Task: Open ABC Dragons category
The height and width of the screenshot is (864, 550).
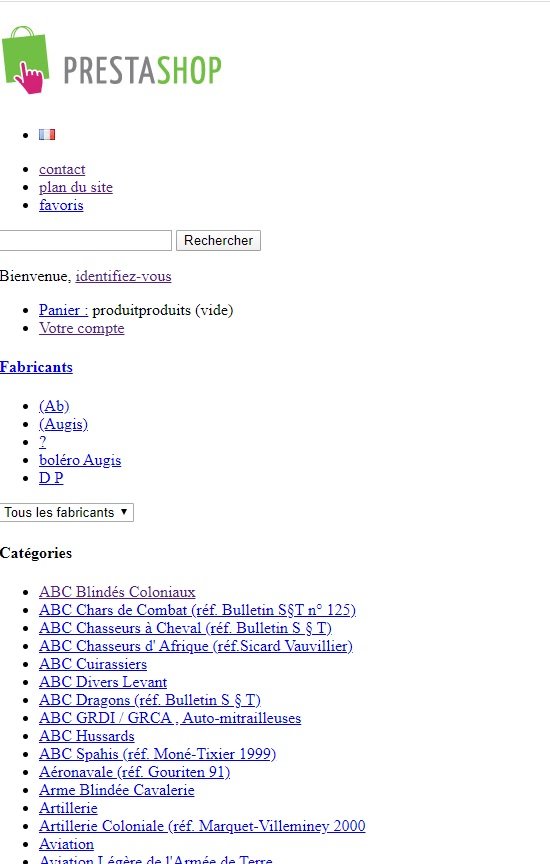Action: [150, 700]
